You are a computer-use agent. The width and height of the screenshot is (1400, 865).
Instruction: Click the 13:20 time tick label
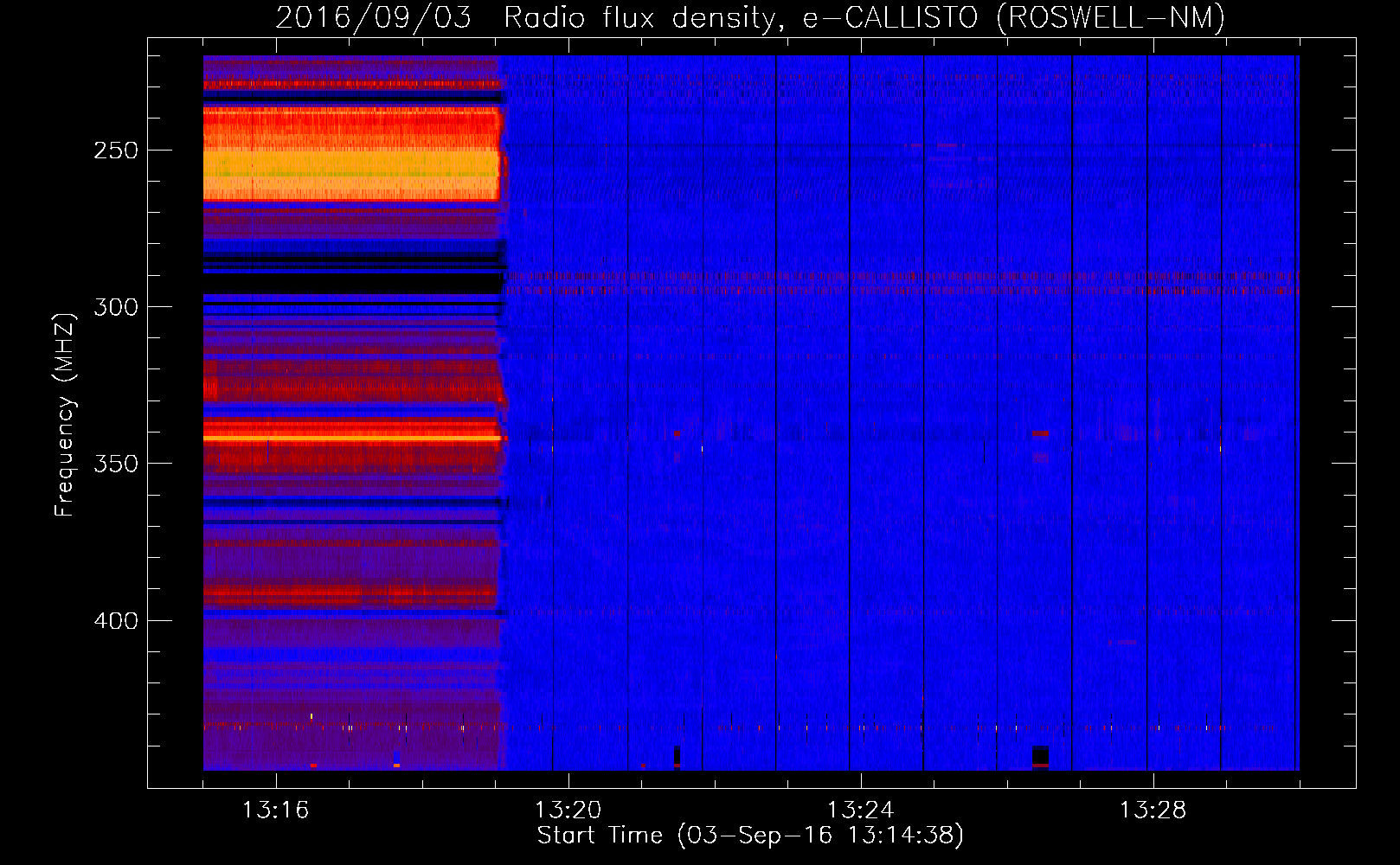[x=568, y=811]
